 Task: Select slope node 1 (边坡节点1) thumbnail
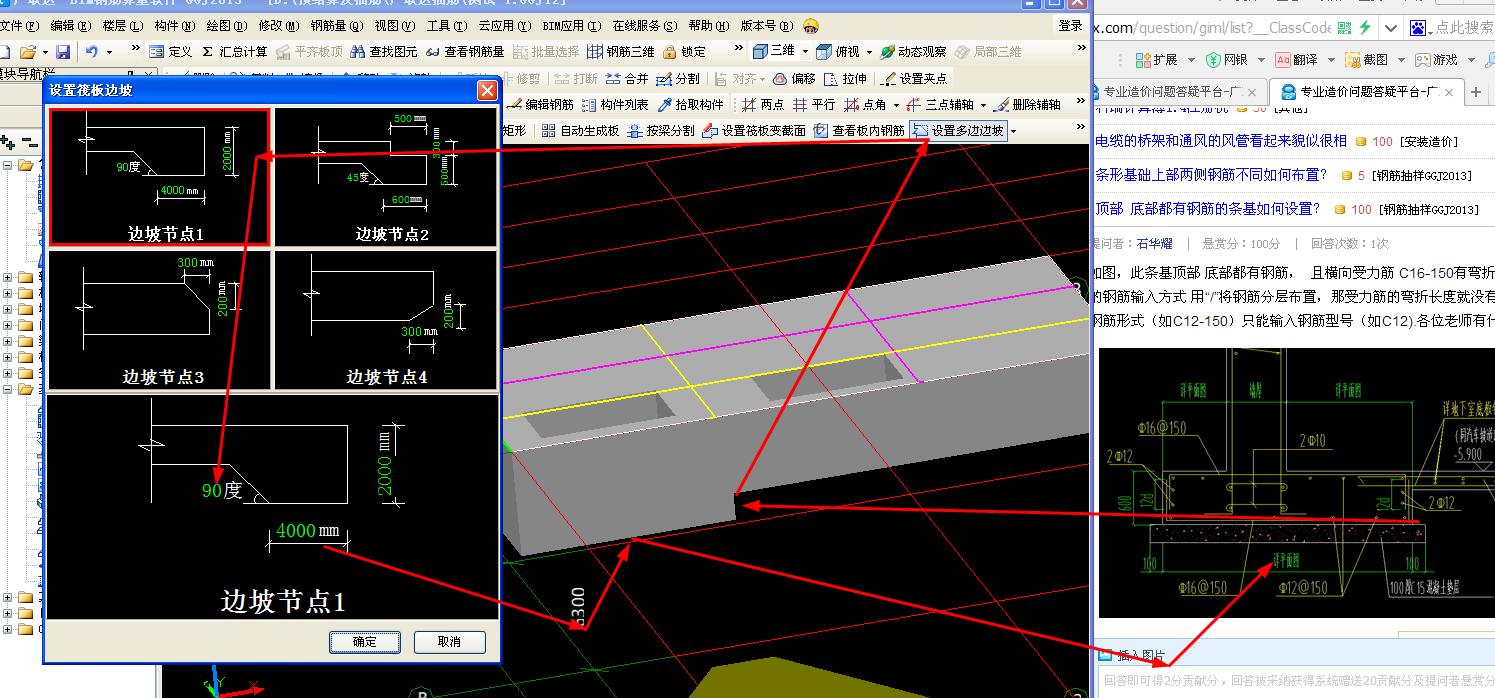point(160,177)
